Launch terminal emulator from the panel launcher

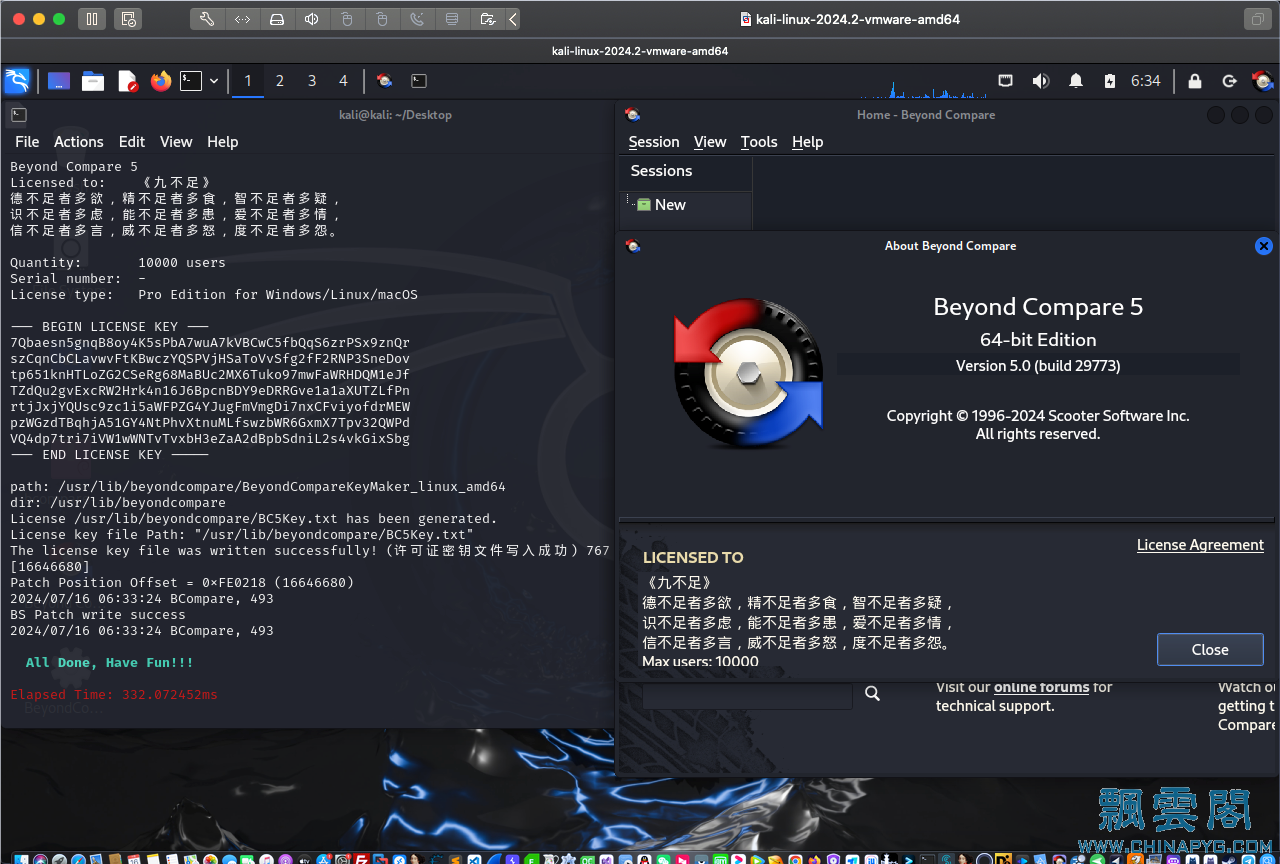pyautogui.click(x=191, y=81)
